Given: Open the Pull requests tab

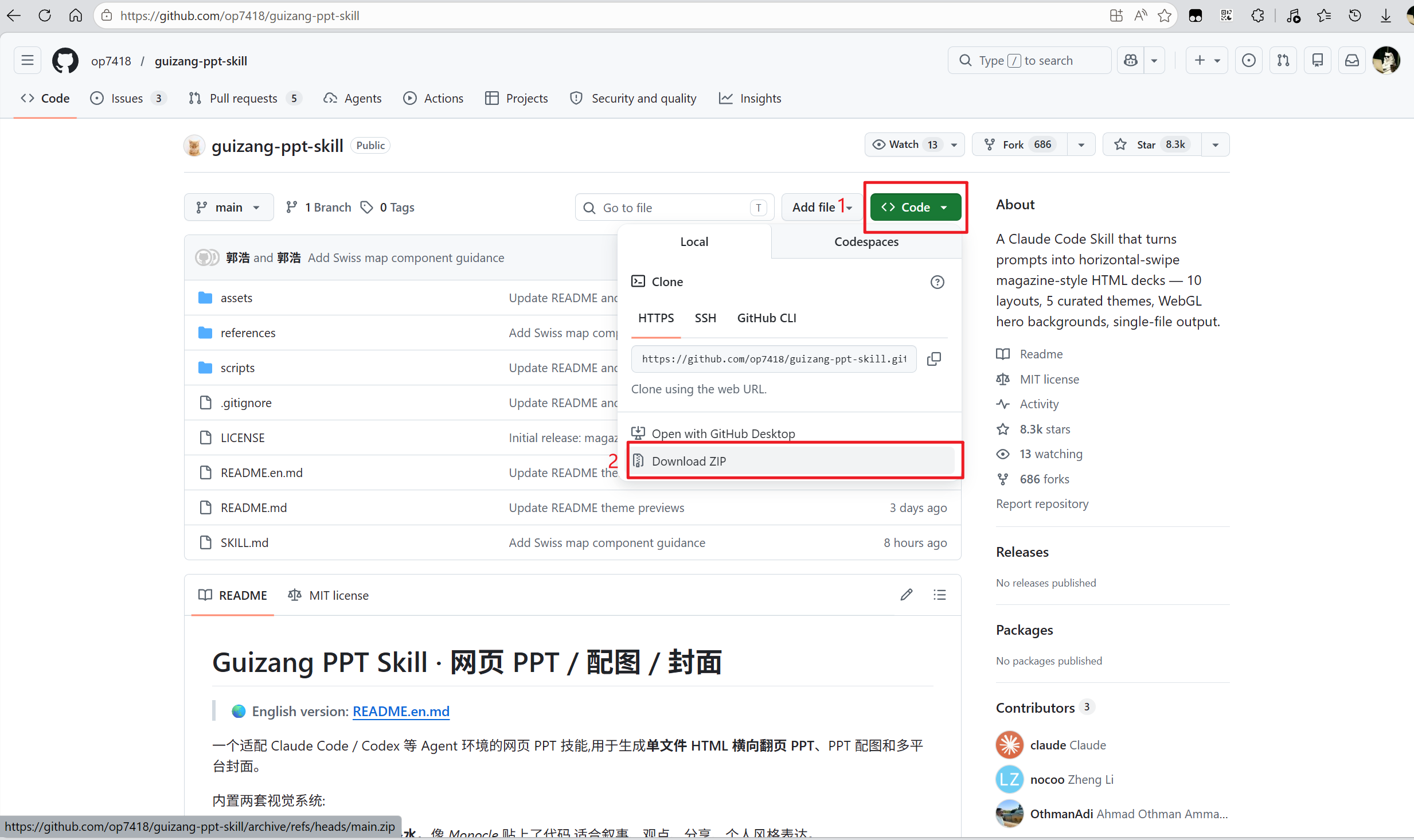Looking at the screenshot, I should tap(245, 98).
